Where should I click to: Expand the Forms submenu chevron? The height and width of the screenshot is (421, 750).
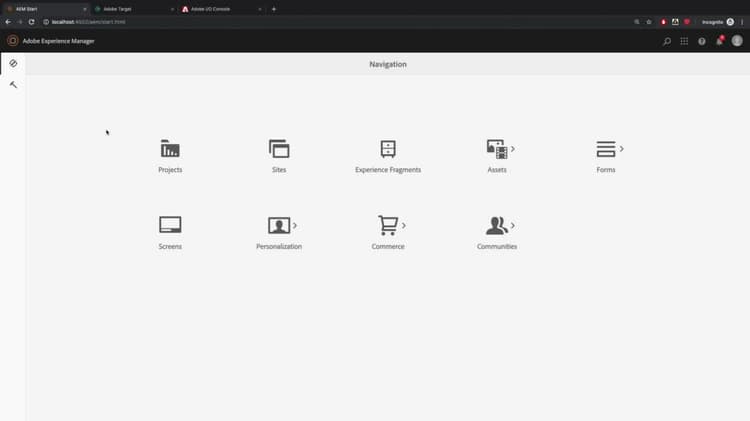coord(621,149)
